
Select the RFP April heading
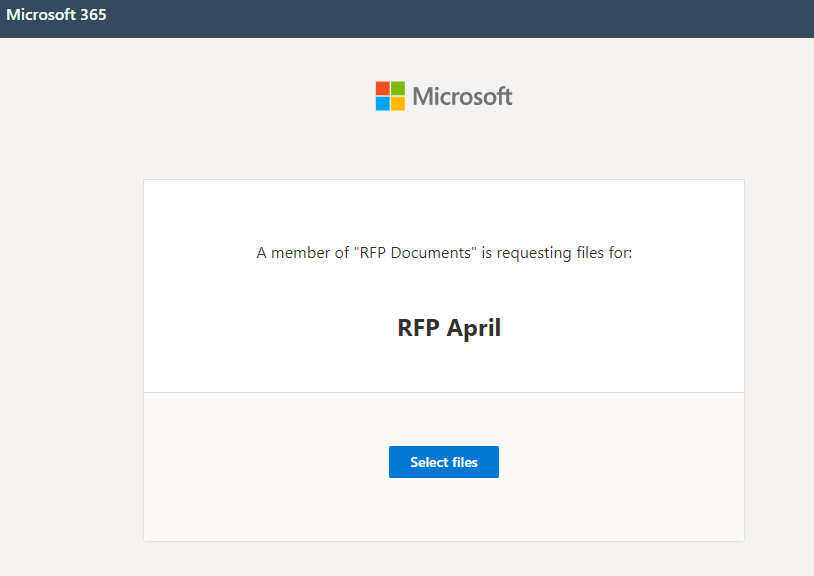449,328
